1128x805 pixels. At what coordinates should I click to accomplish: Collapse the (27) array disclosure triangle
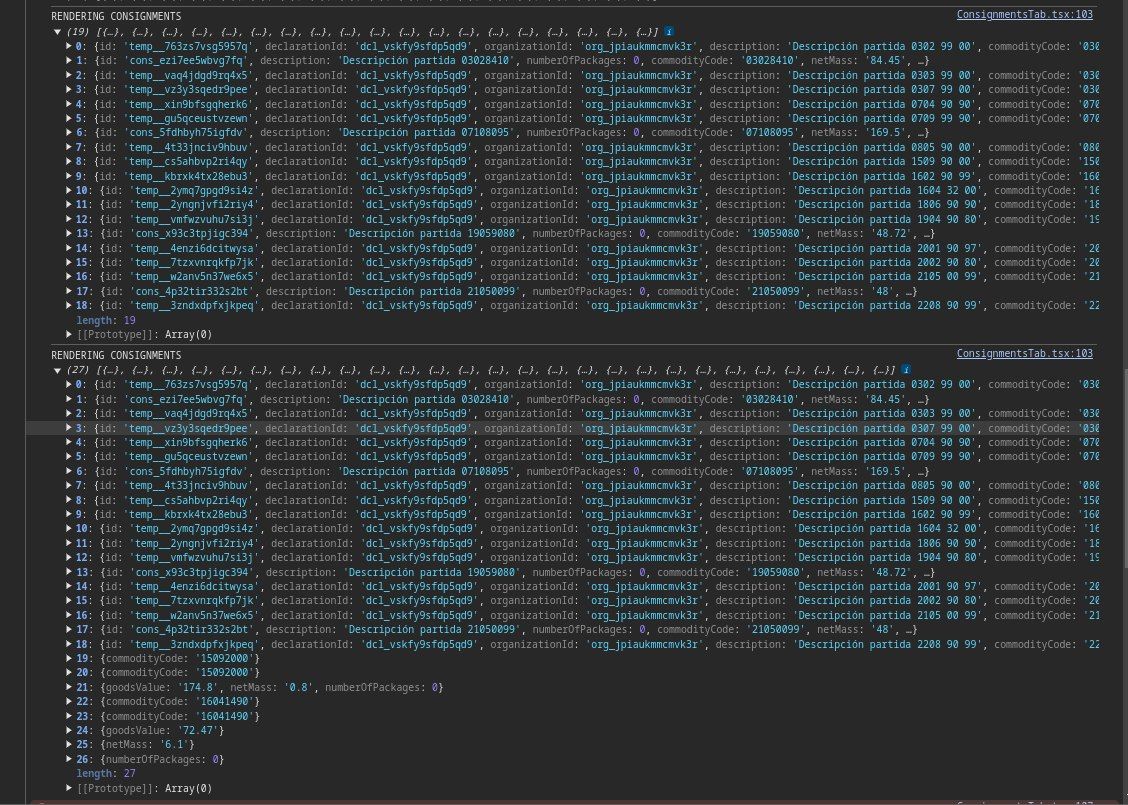[x=58, y=370]
